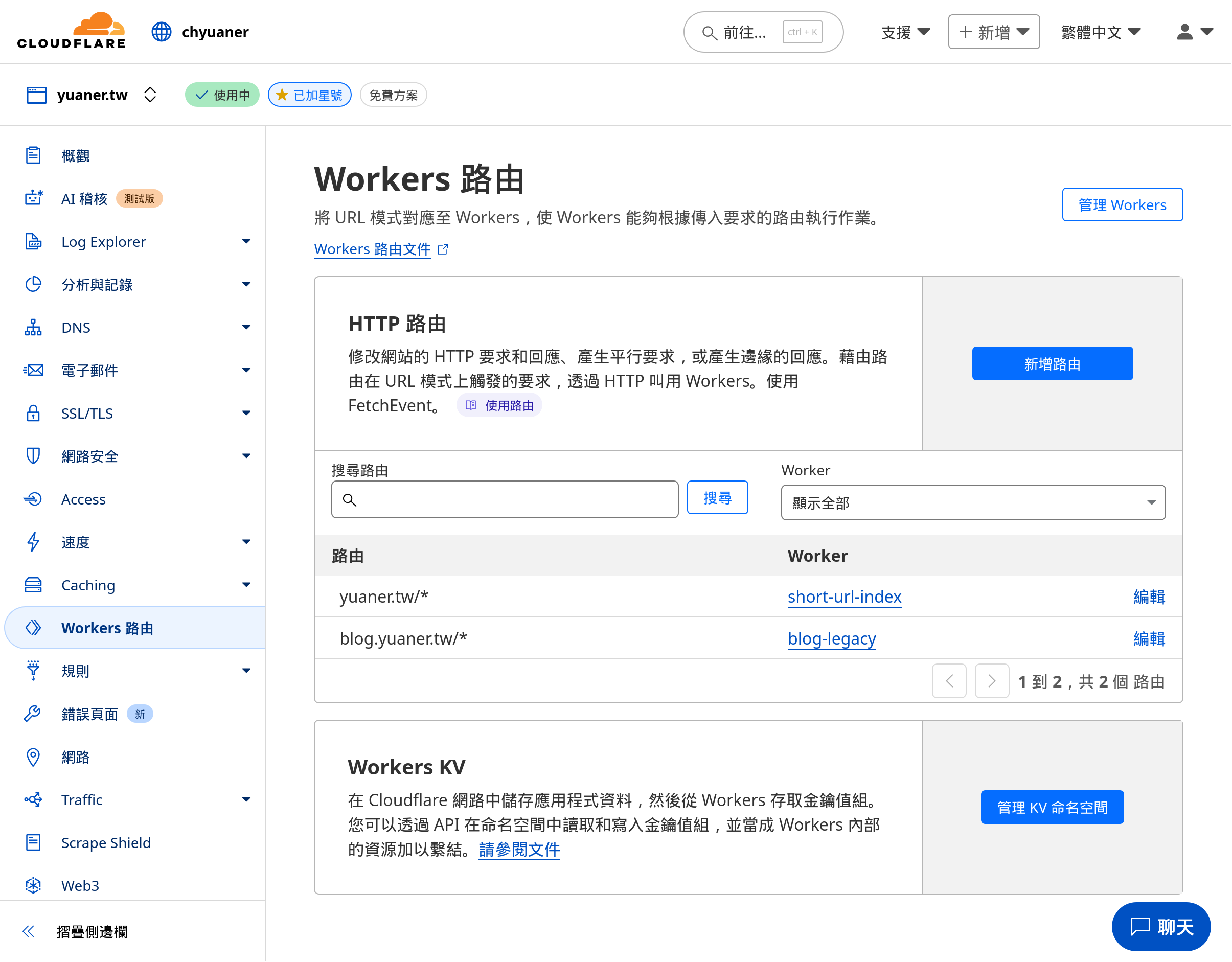Click the DNS network tree icon
The width and height of the screenshot is (1232, 962).
pos(33,327)
